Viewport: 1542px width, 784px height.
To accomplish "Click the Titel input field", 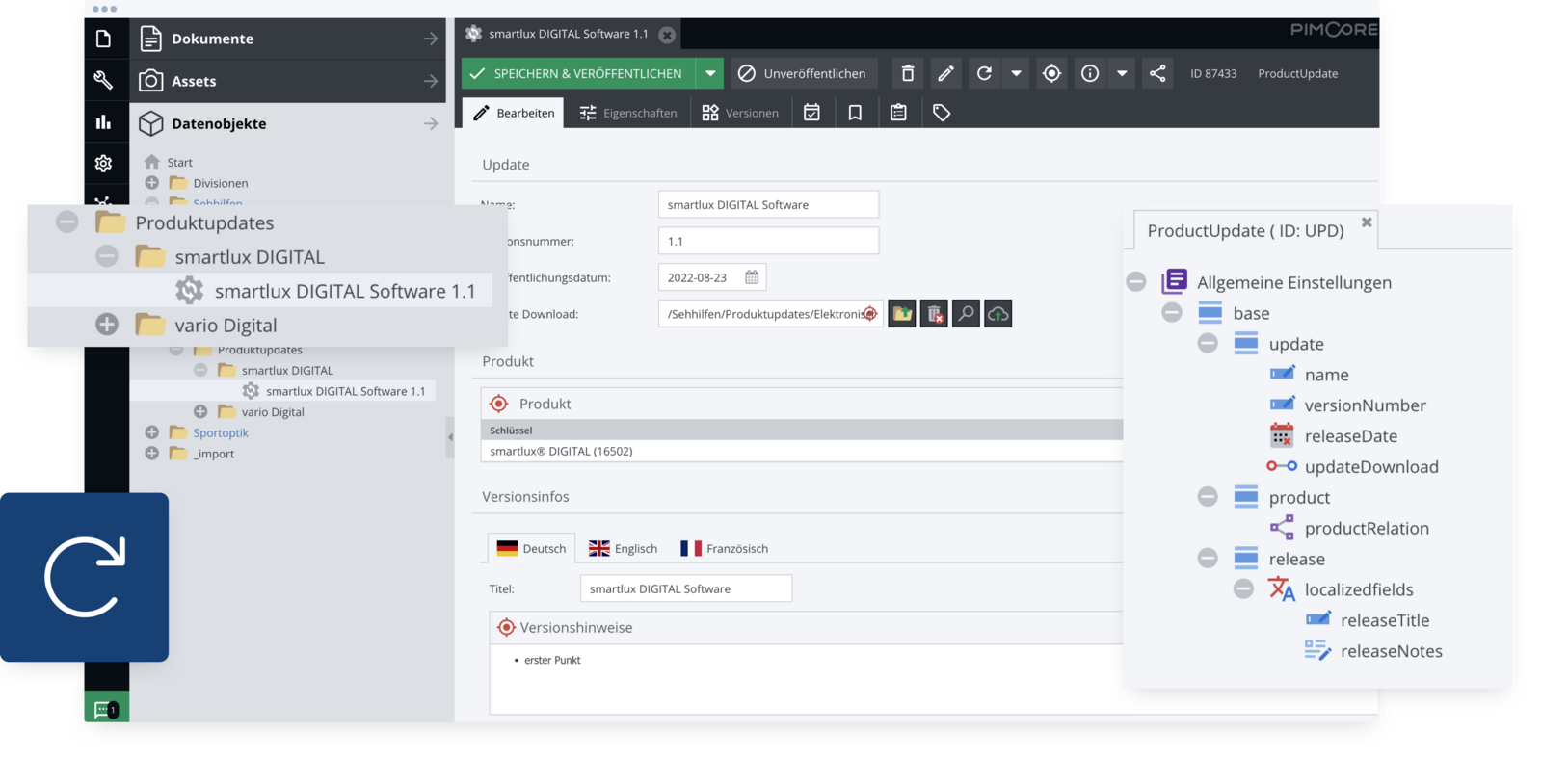I will click(686, 588).
